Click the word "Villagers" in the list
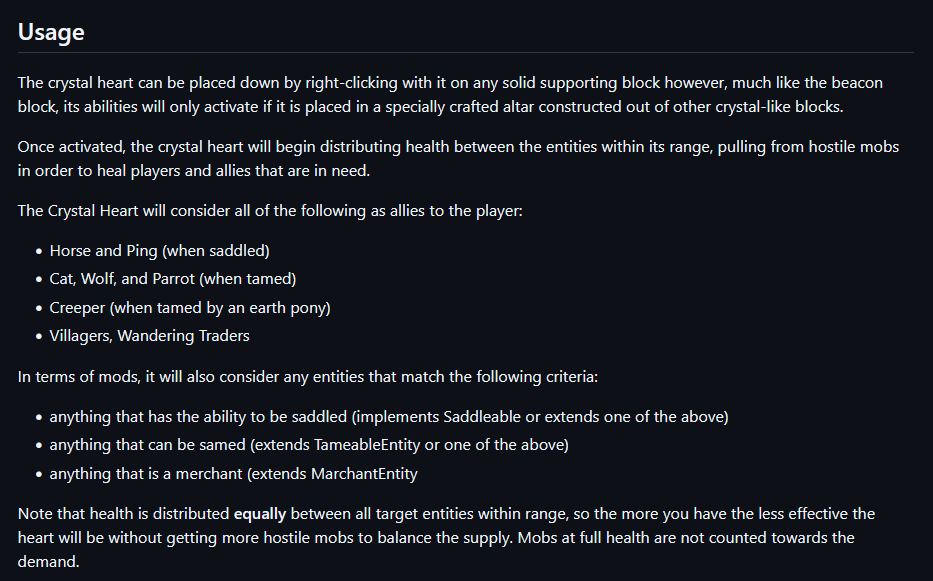This screenshot has width=933, height=581. [80, 336]
